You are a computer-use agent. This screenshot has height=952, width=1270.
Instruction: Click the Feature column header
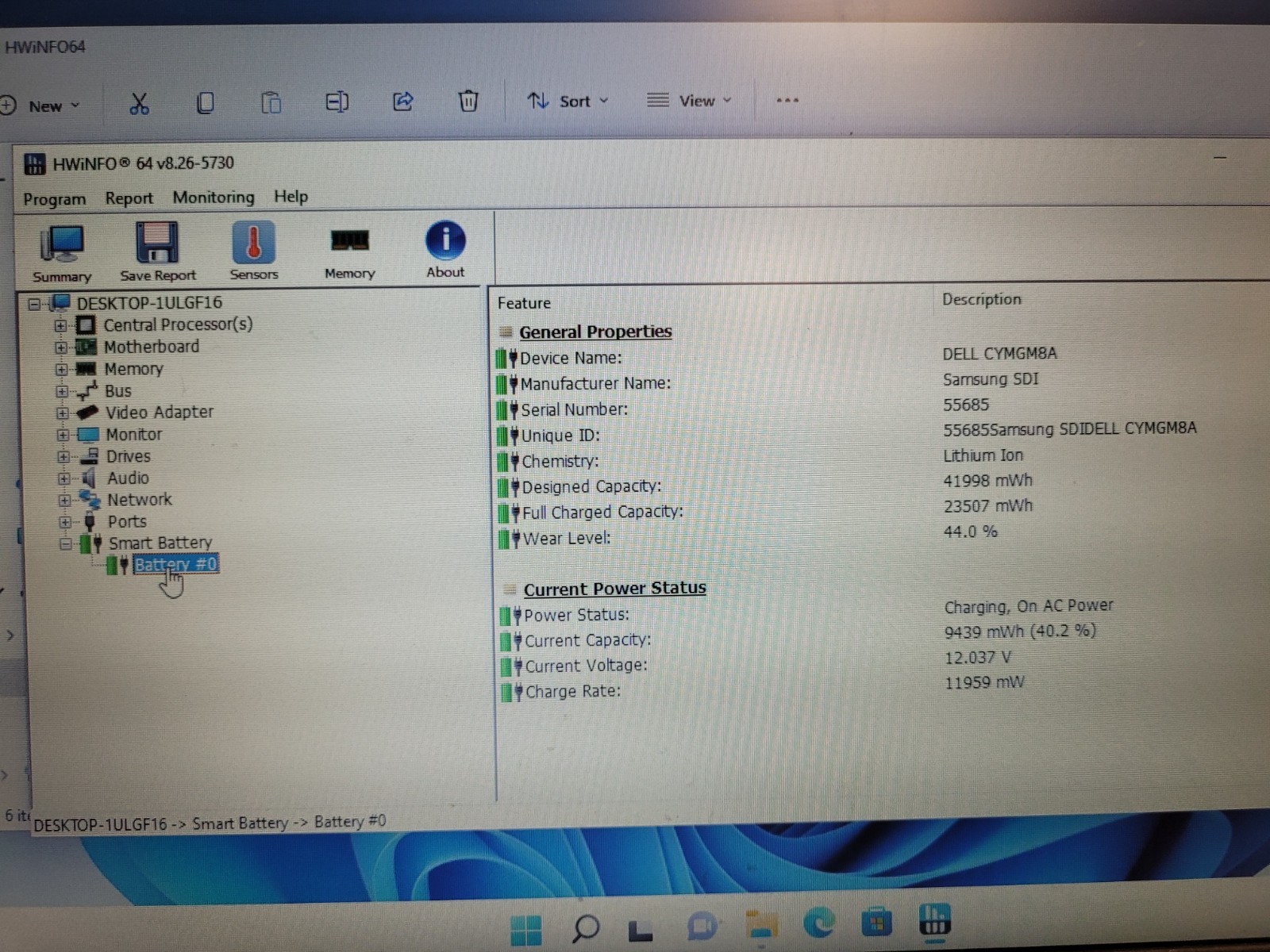524,303
